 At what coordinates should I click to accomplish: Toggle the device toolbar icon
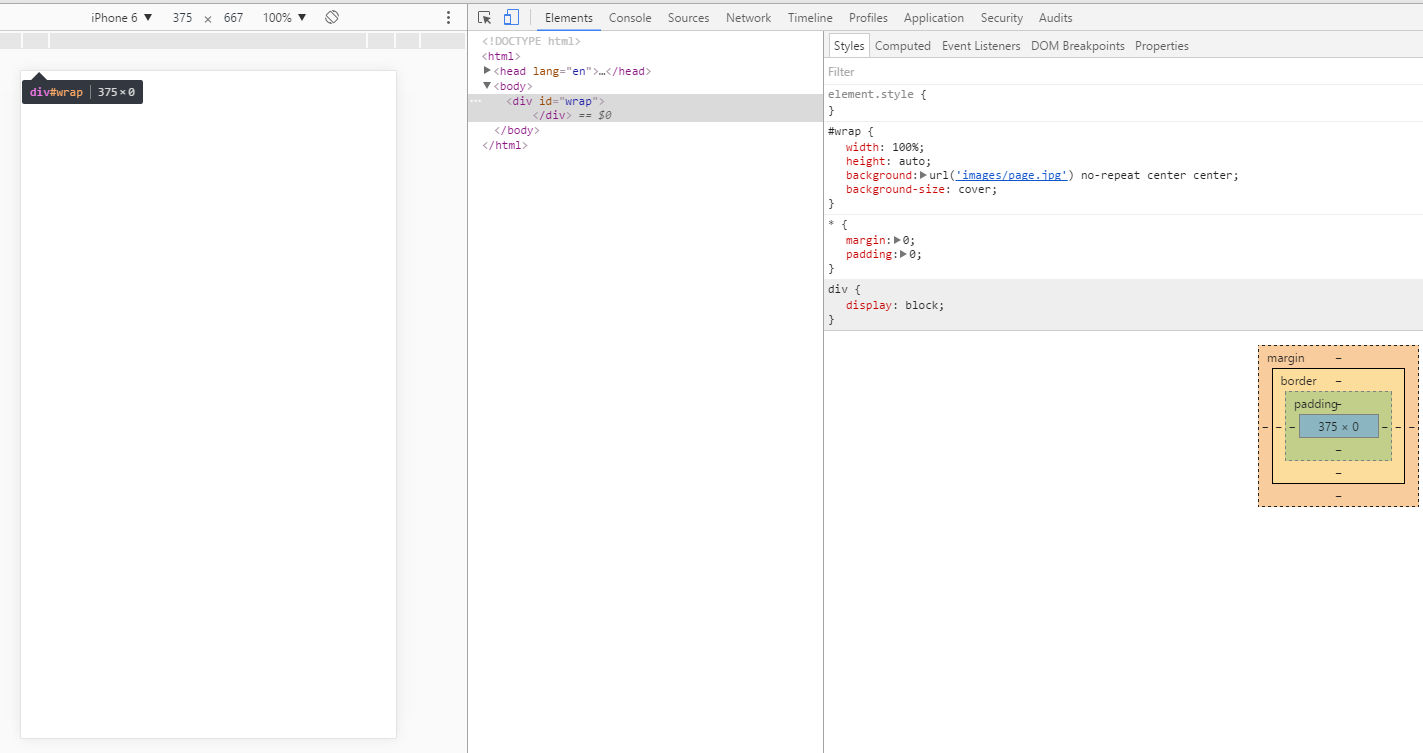pos(511,18)
